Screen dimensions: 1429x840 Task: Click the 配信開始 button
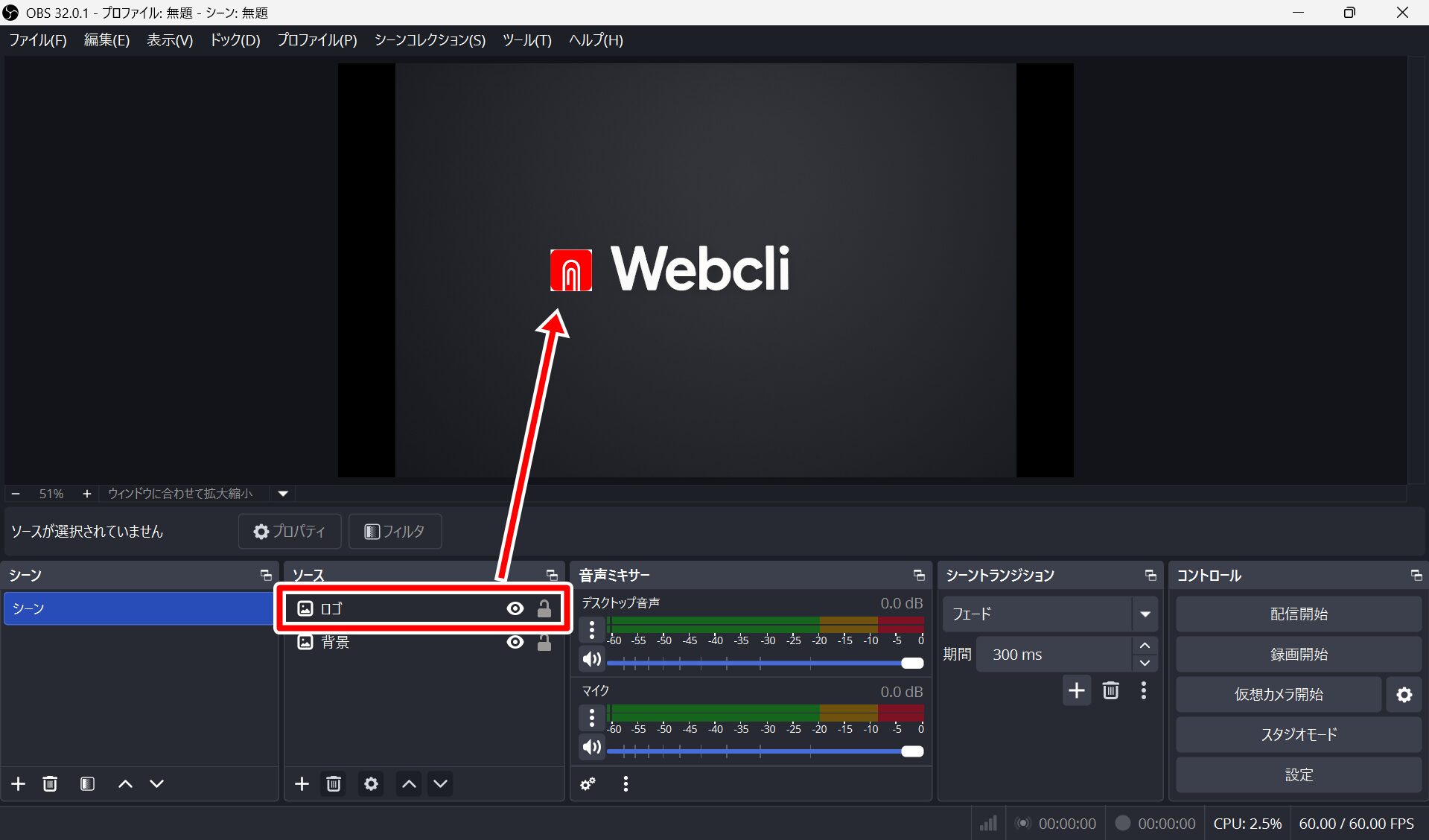tap(1298, 614)
